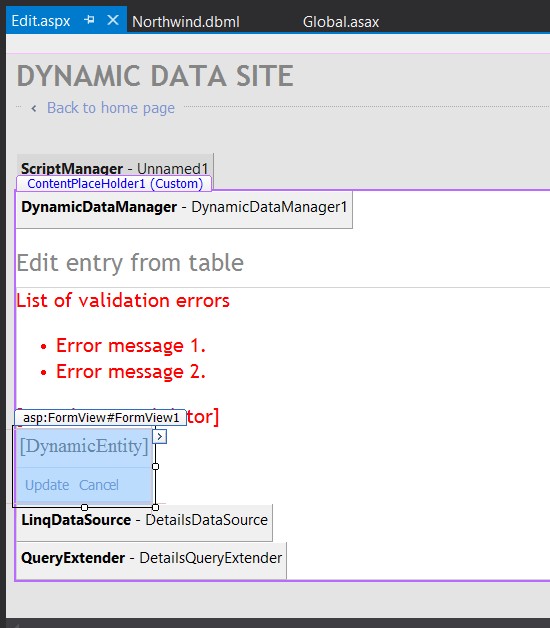
Task: Pin the Edit.aspx tab
Action: [x=89, y=20]
